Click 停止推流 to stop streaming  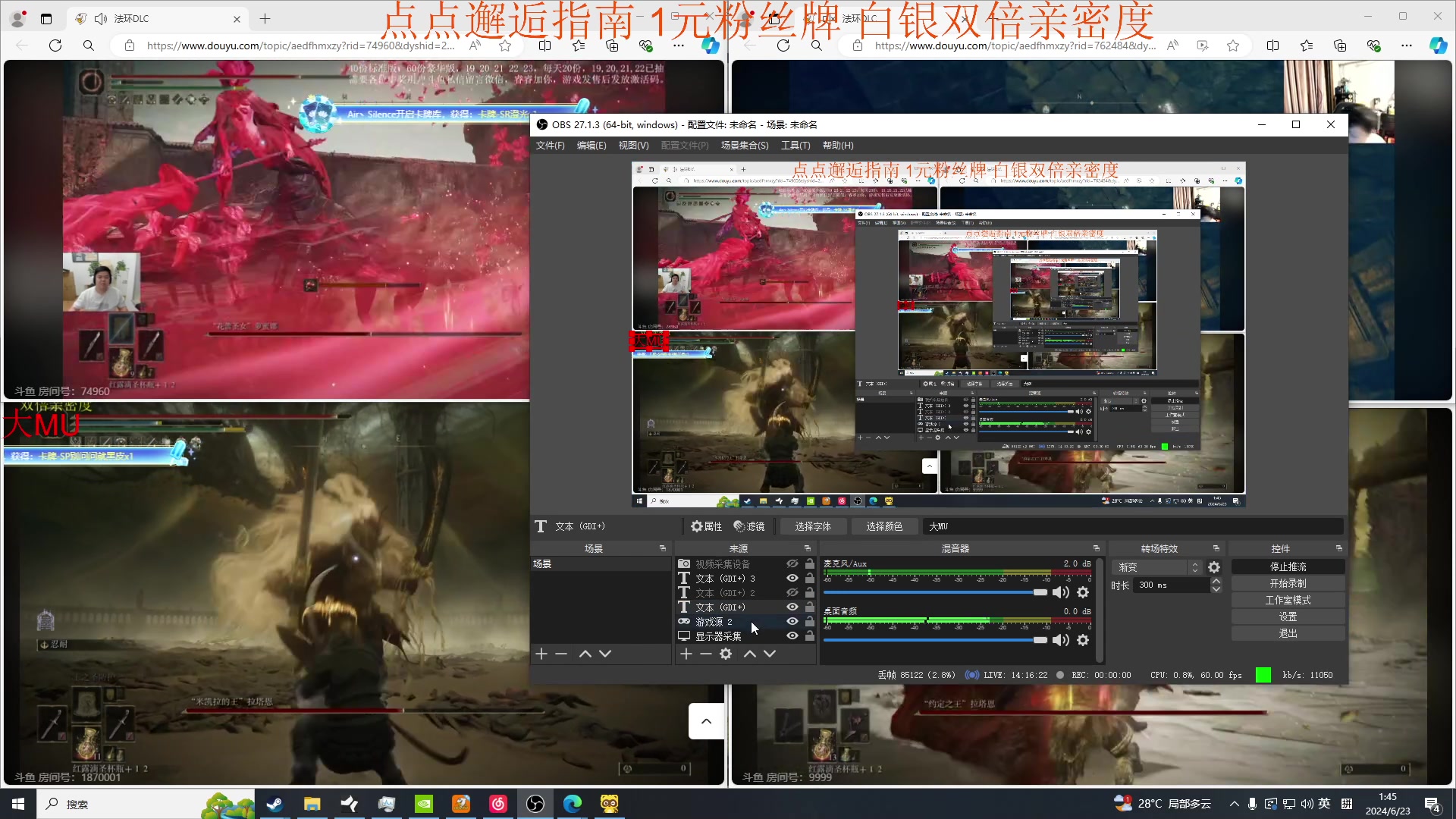pos(1288,567)
